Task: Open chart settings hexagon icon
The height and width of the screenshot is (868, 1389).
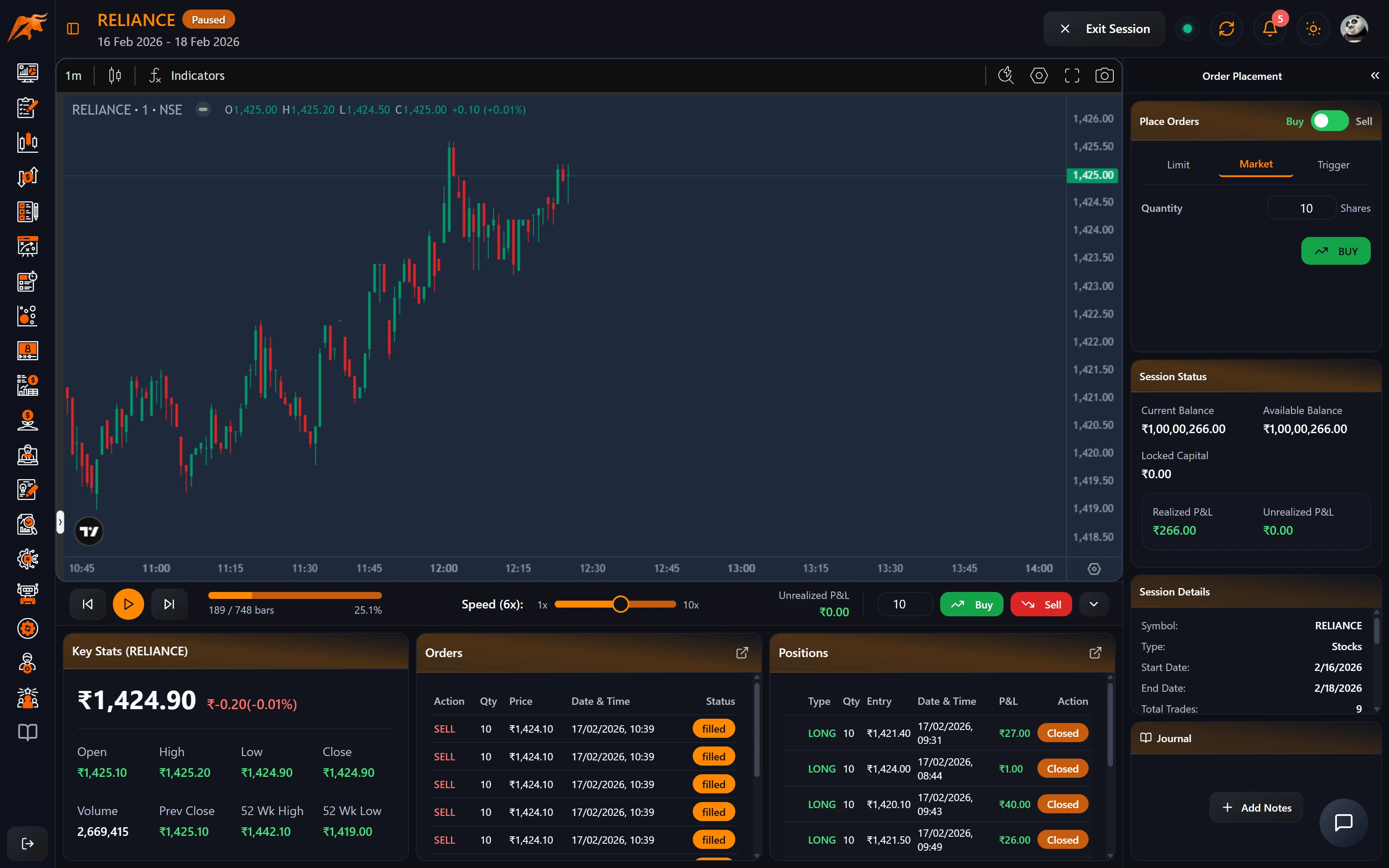Action: click(x=1039, y=76)
